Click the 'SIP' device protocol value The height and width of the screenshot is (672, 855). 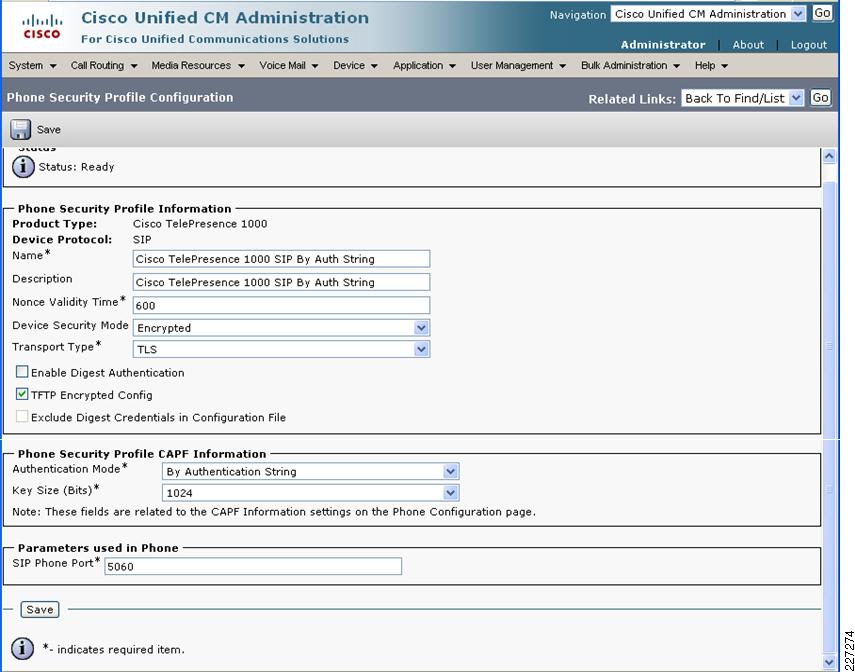[142, 239]
